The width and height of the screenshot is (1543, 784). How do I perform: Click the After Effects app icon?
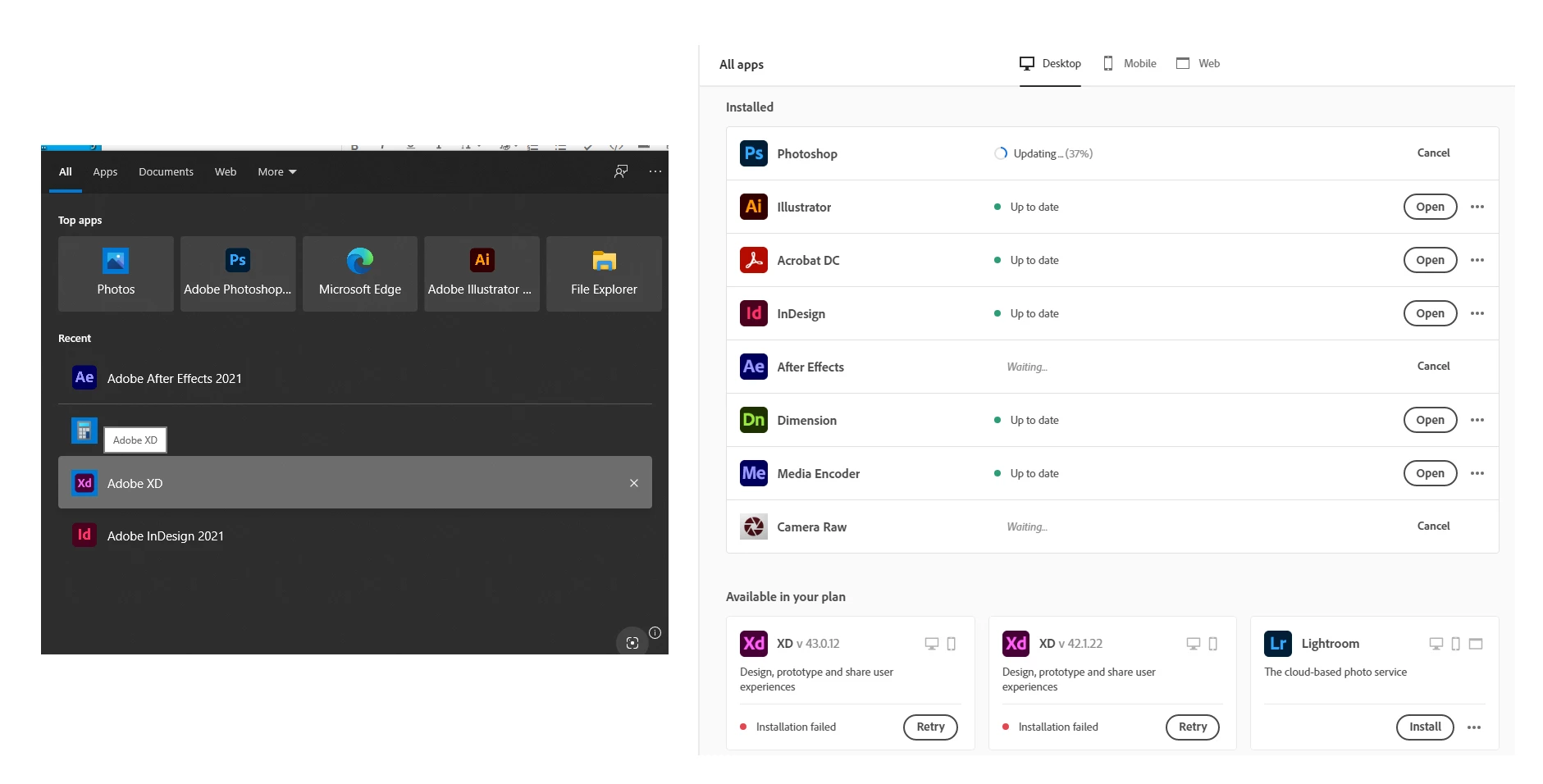point(754,367)
